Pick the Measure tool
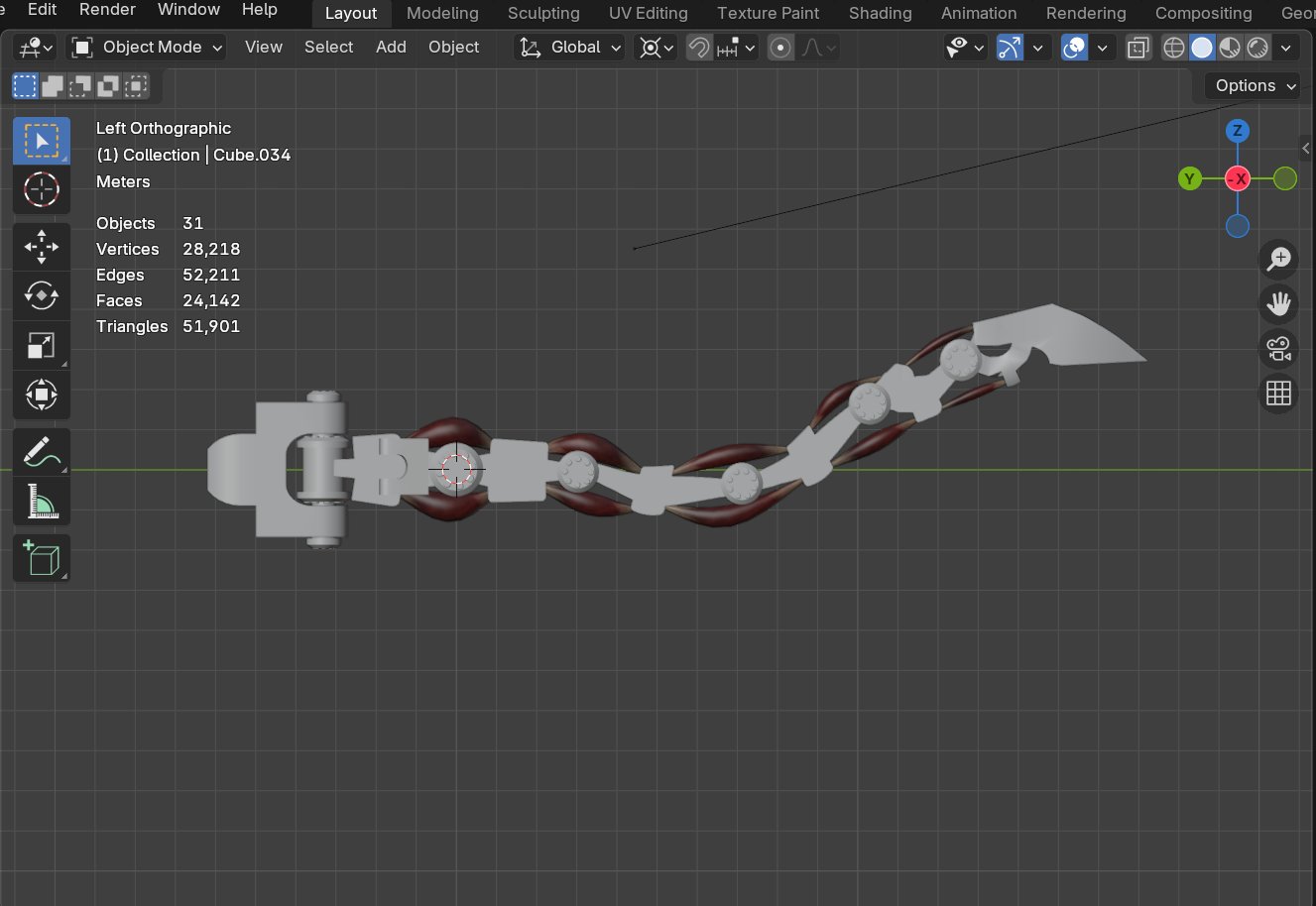The width and height of the screenshot is (1316, 906). tap(41, 503)
